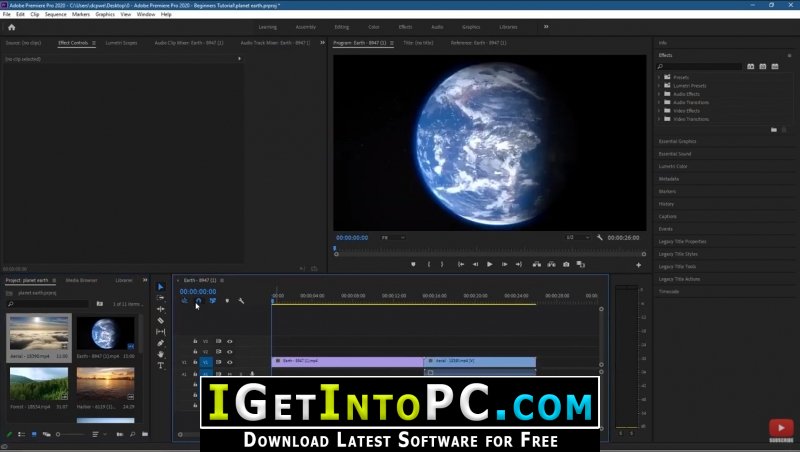Image resolution: width=800 pixels, height=452 pixels.
Task: Add marker in Program monitor controls
Action: tap(413, 264)
